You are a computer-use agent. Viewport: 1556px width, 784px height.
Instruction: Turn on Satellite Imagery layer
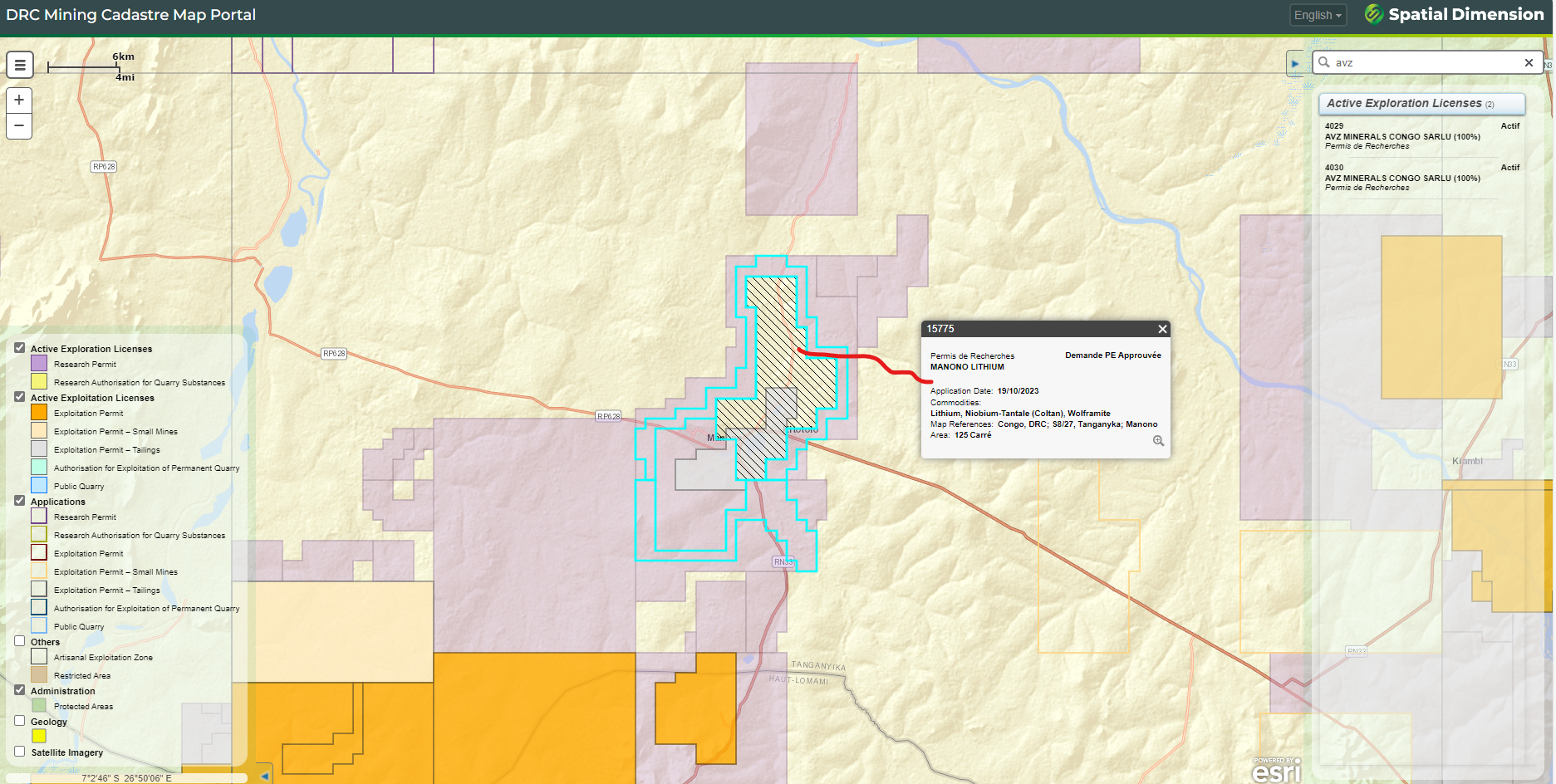coord(20,752)
